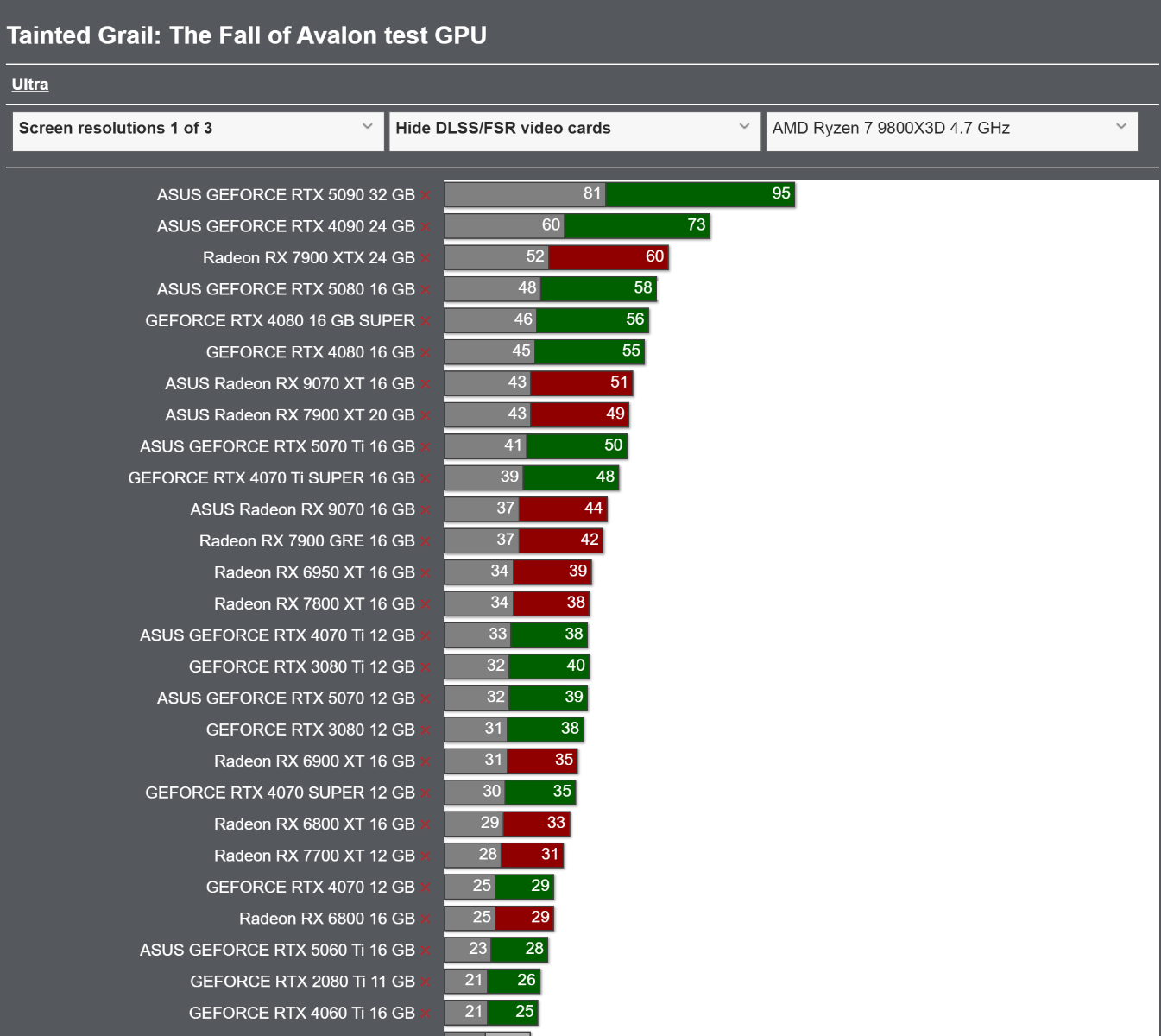This screenshot has height=1036, width=1161.
Task: Remove GEFORCE RTX 3080 Ti 12 GB row
Action: click(426, 667)
